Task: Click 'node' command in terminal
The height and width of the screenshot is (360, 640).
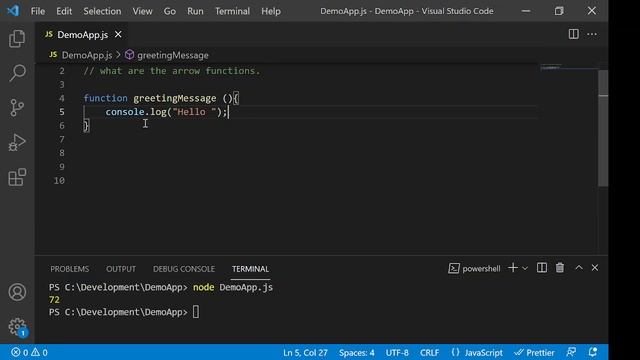Action: (204, 287)
